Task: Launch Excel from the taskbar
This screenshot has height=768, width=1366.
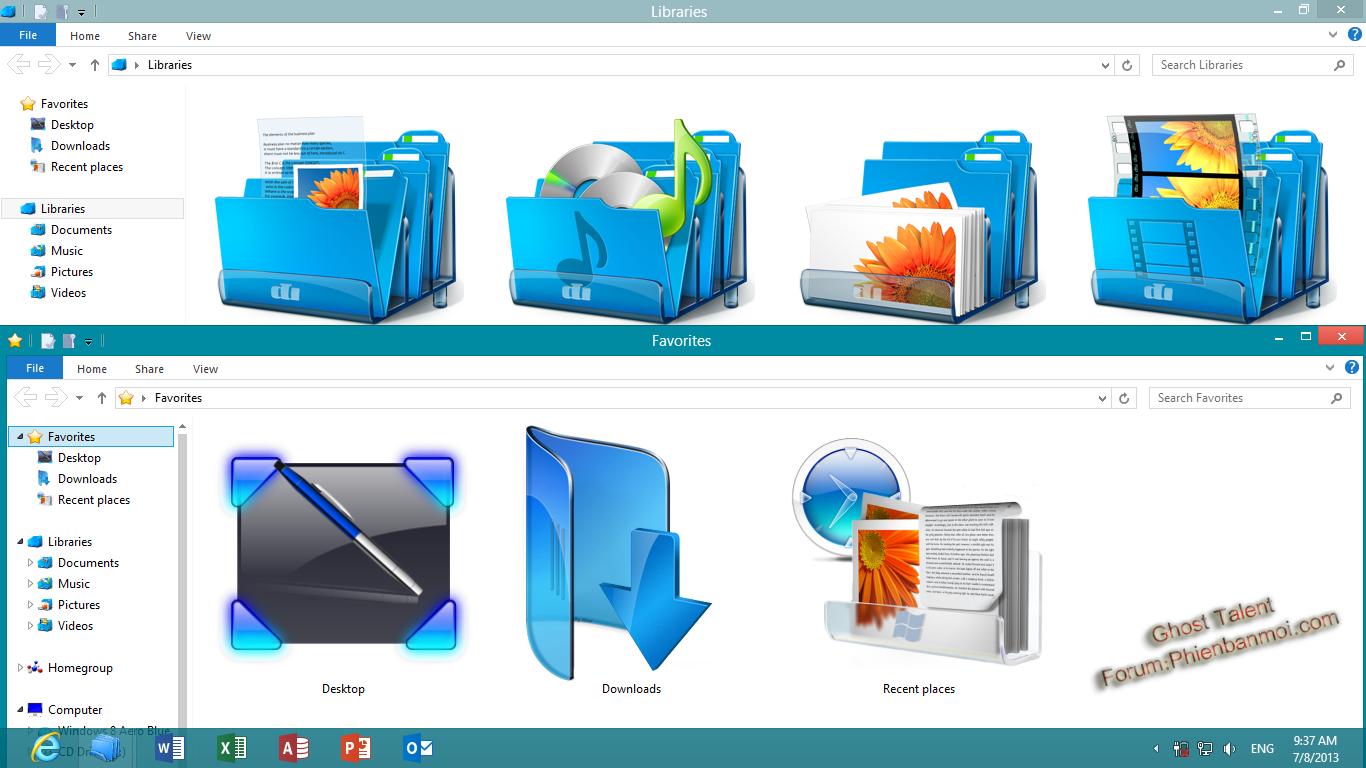Action: (x=232, y=748)
